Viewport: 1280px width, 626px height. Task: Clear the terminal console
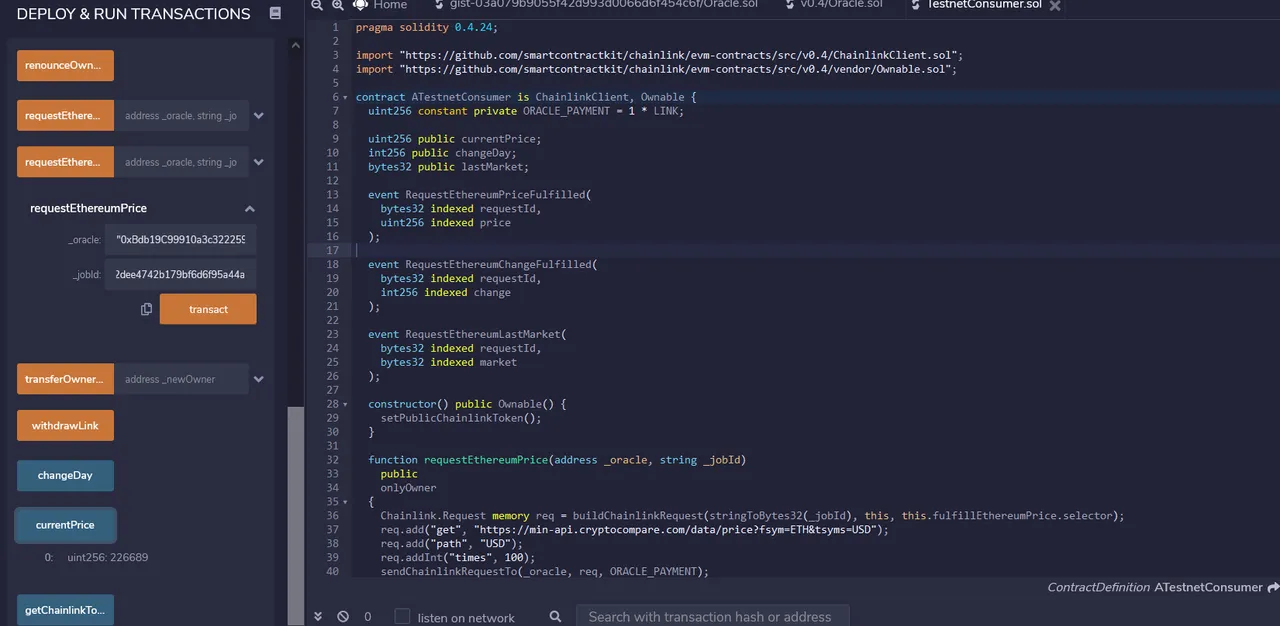tap(343, 617)
